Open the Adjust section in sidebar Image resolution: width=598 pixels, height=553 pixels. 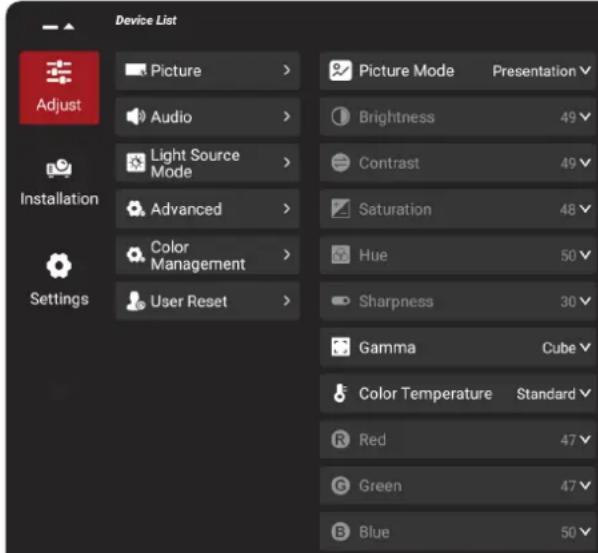pyautogui.click(x=59, y=88)
